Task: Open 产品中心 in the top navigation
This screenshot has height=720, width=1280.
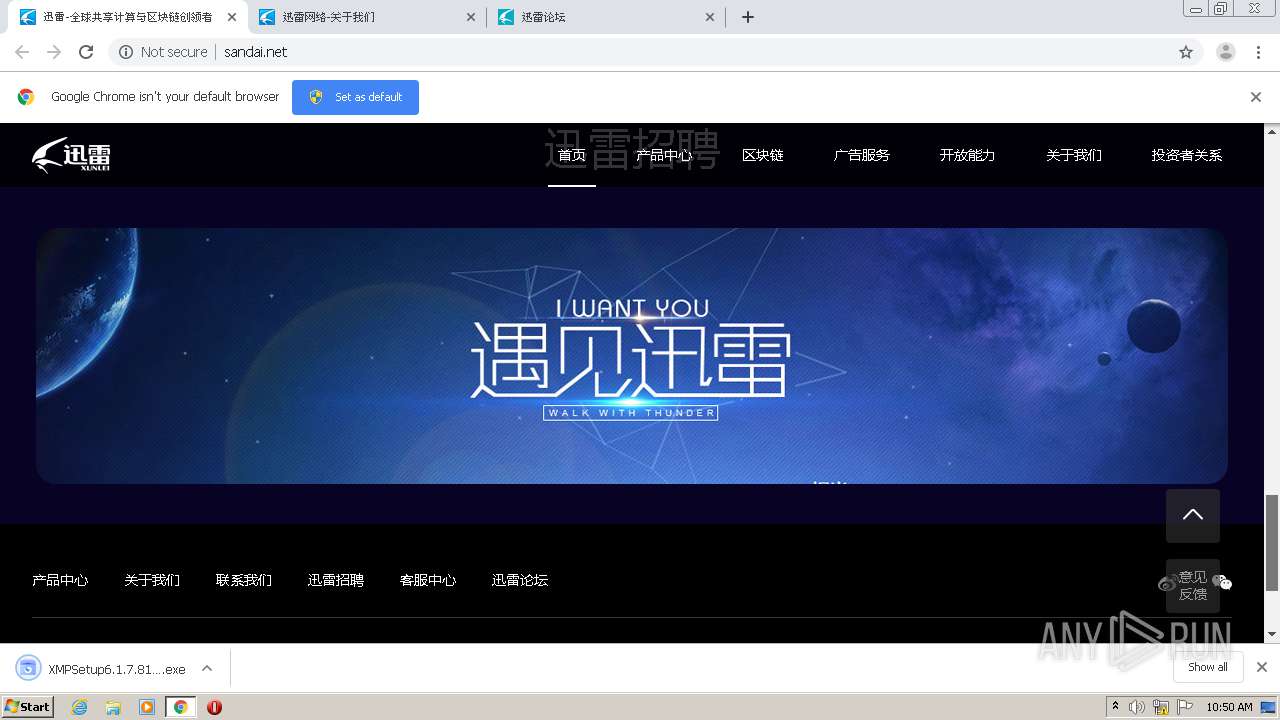Action: 664,155
